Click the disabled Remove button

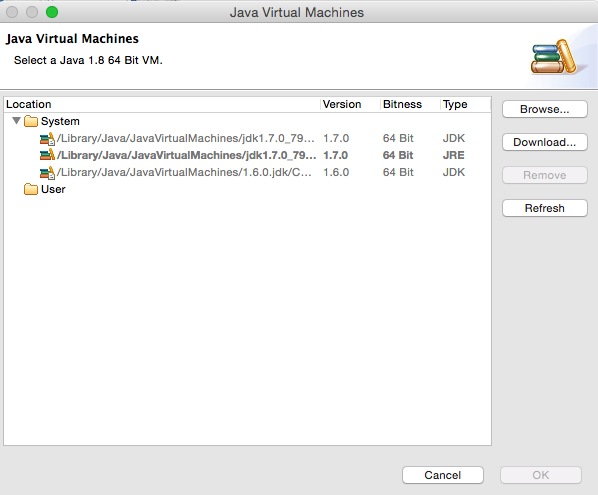(x=545, y=175)
